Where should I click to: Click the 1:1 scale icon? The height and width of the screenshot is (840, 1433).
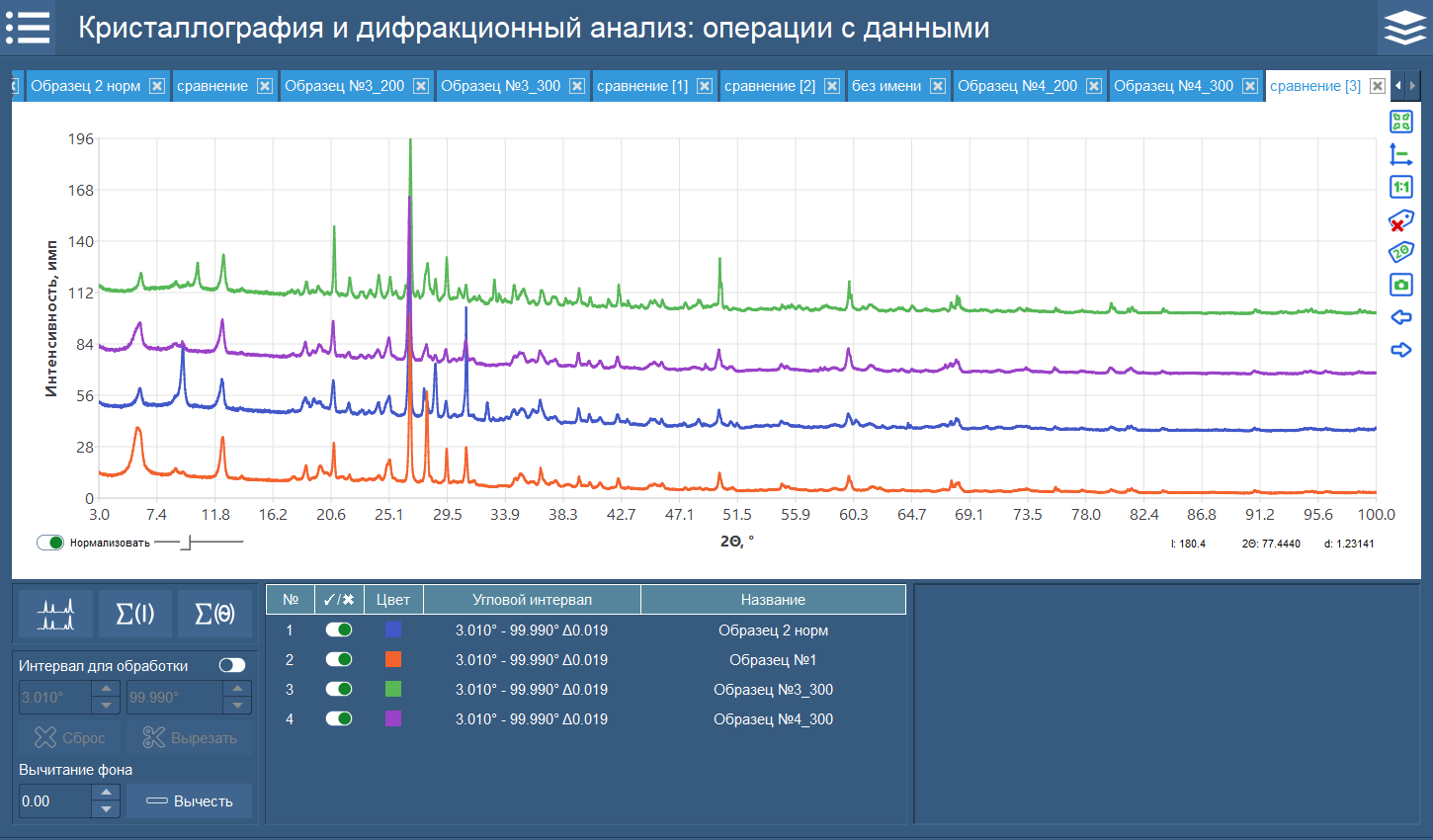tap(1400, 187)
